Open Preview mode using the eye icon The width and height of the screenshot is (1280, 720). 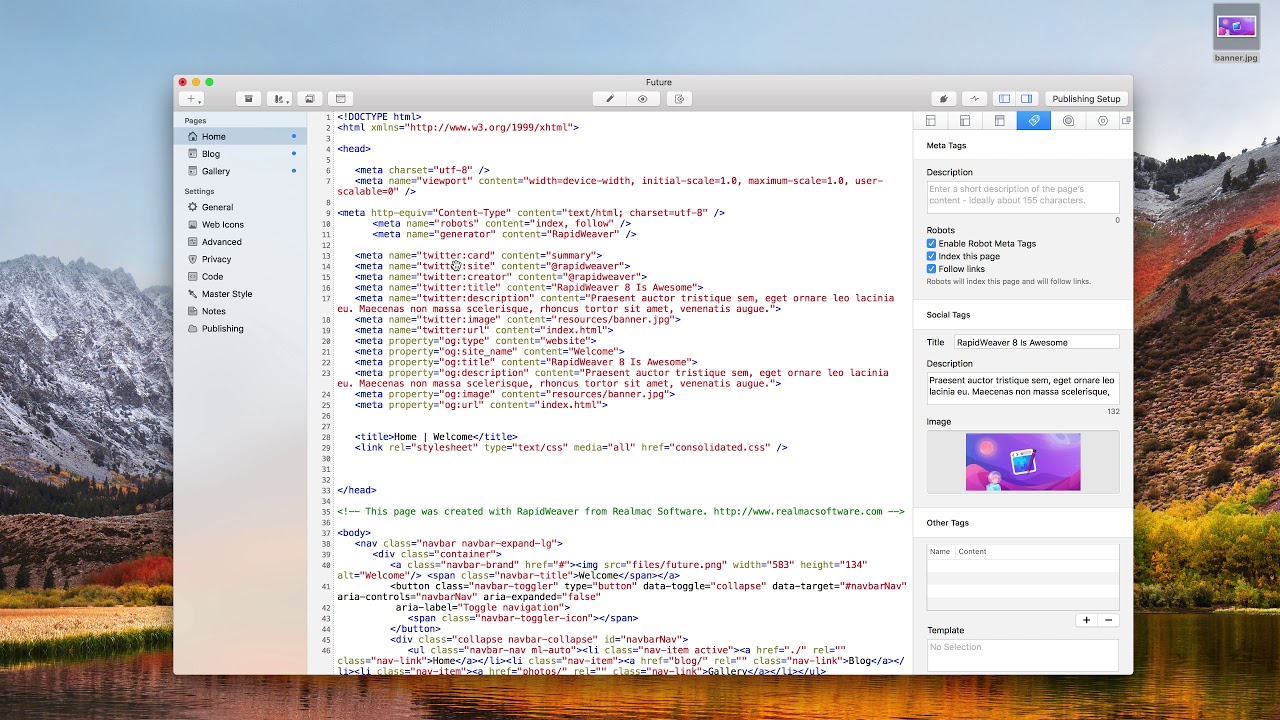pos(643,98)
